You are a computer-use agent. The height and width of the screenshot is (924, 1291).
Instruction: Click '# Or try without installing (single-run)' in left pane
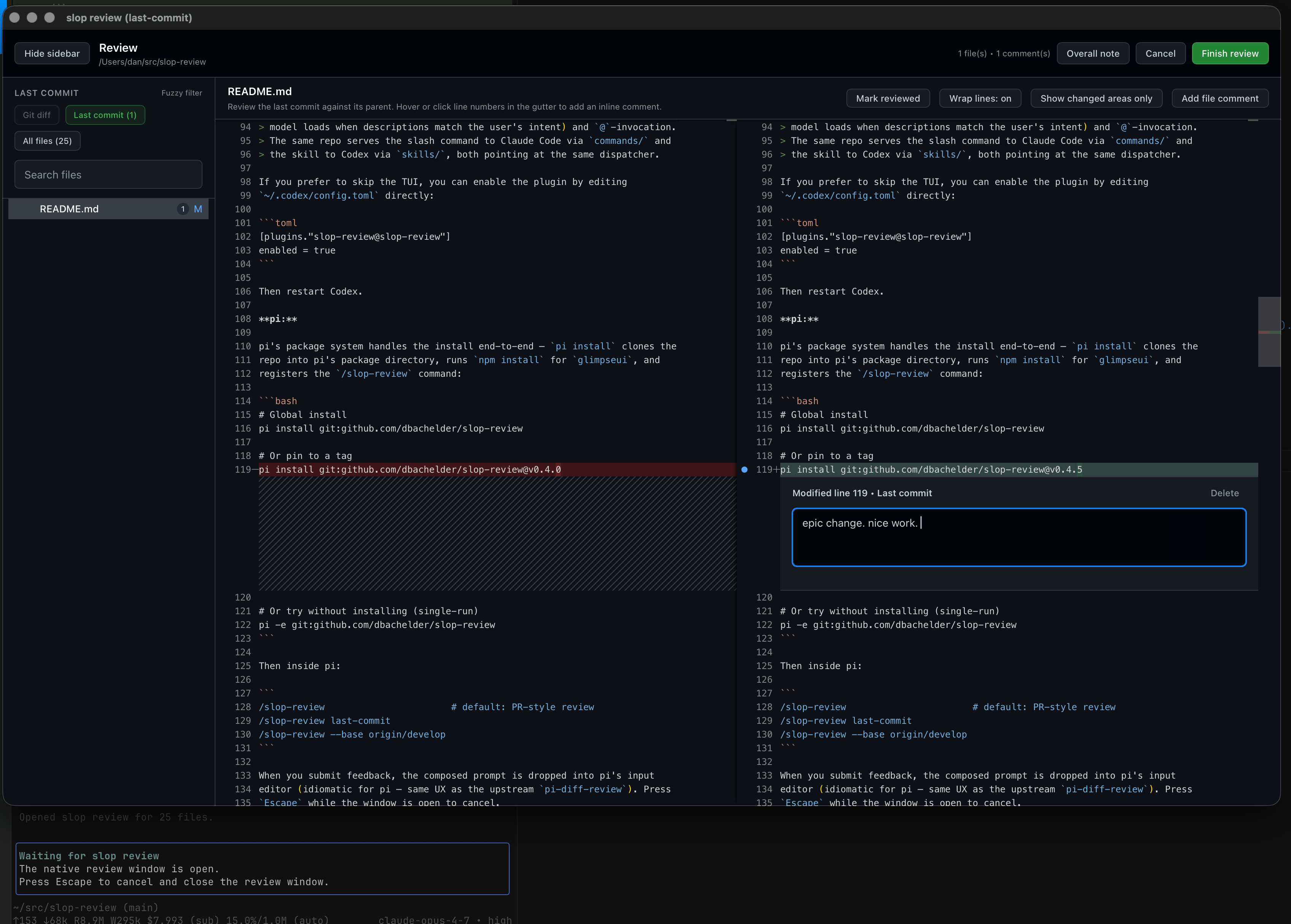(368, 611)
